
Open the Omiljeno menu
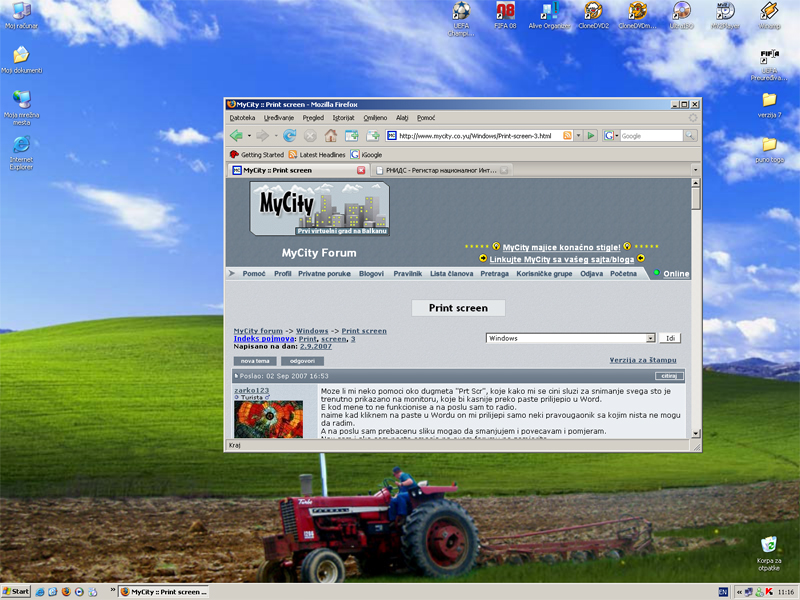click(375, 118)
